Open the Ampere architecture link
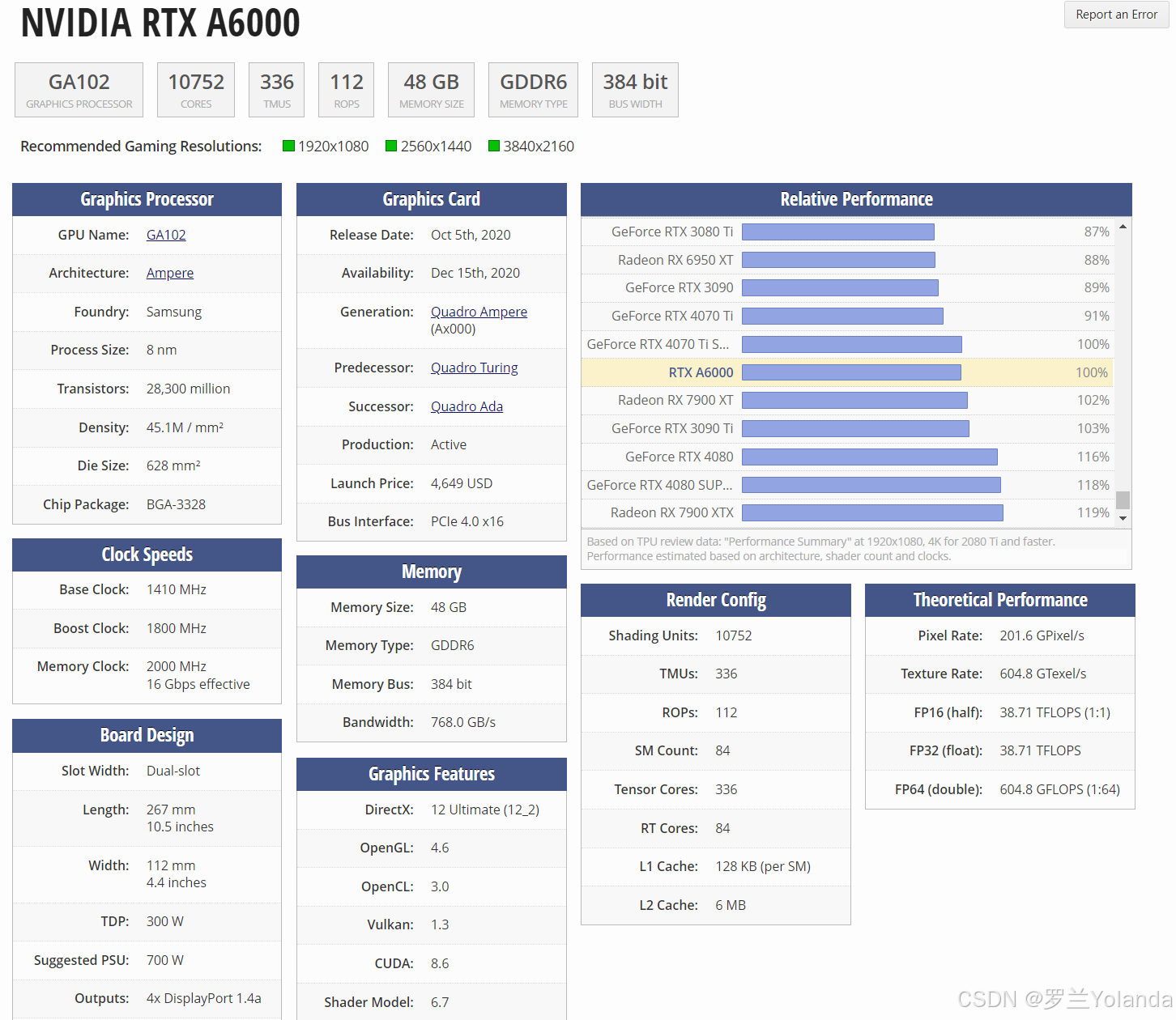Image resolution: width=1176 pixels, height=1020 pixels. (170, 273)
